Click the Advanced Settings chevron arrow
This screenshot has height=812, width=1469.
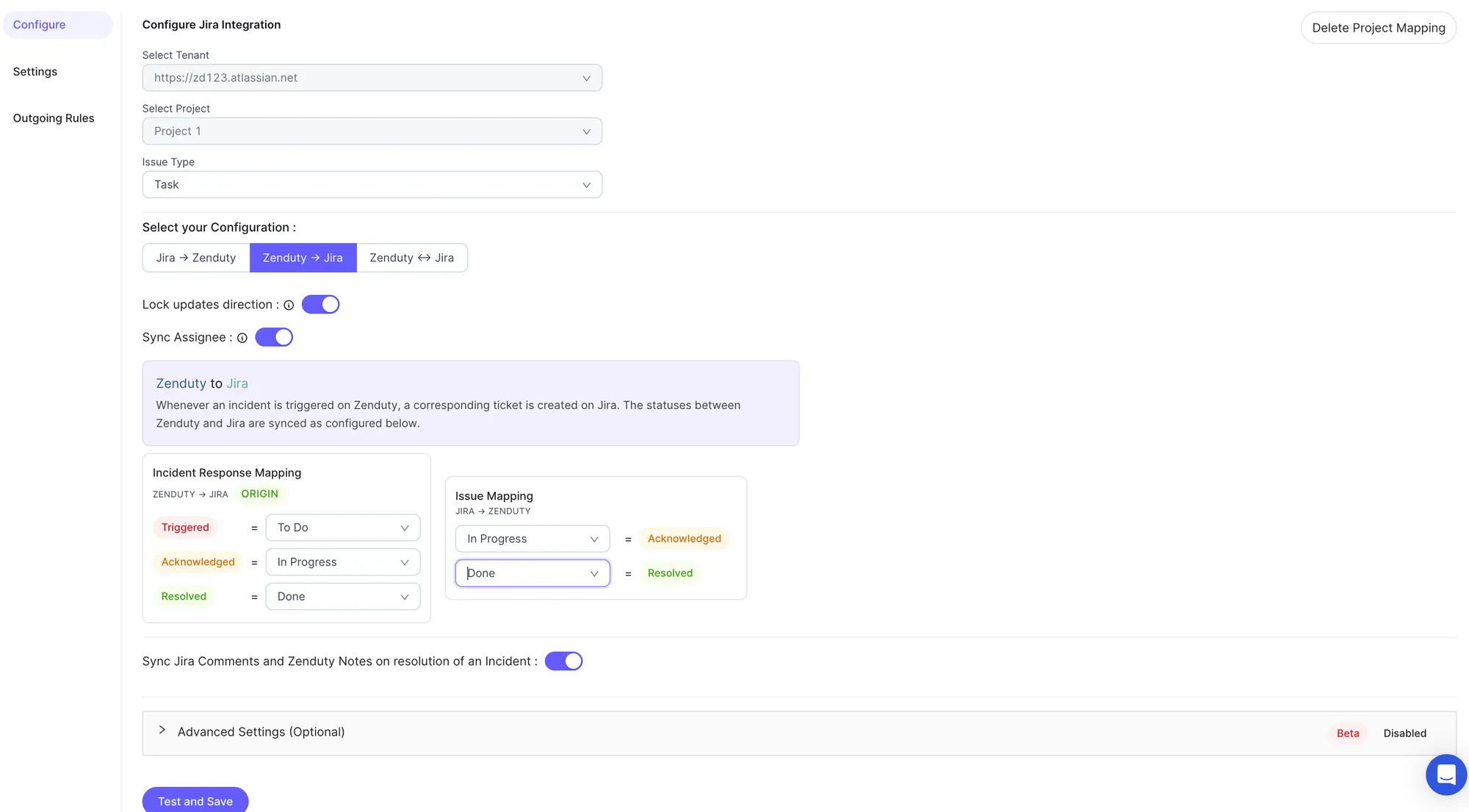point(162,731)
